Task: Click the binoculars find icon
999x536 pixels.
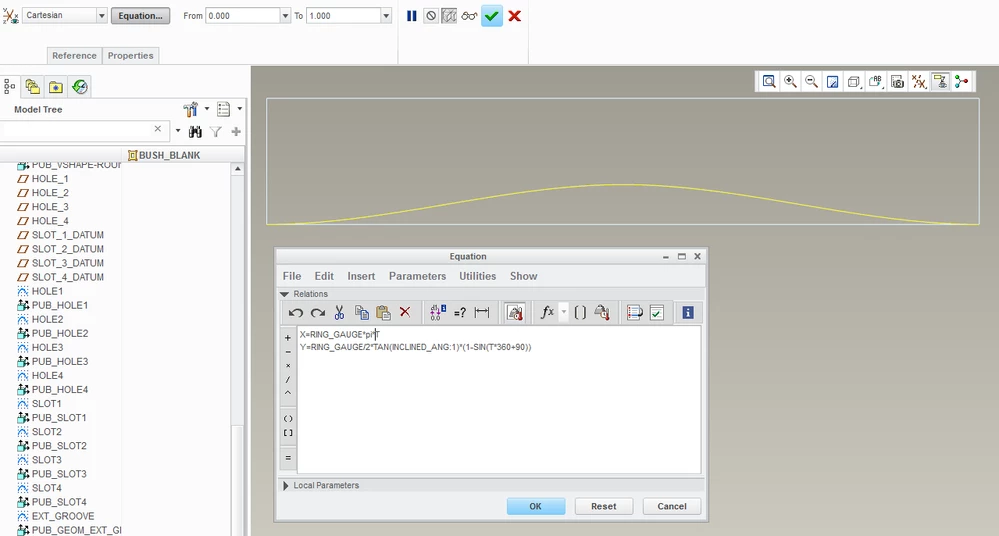Action: (x=195, y=132)
